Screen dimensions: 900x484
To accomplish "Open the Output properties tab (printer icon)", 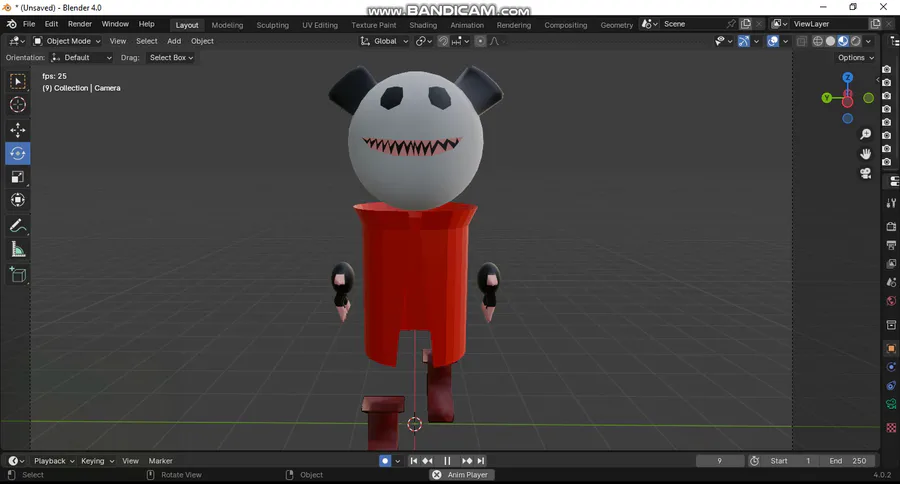I will click(x=891, y=245).
